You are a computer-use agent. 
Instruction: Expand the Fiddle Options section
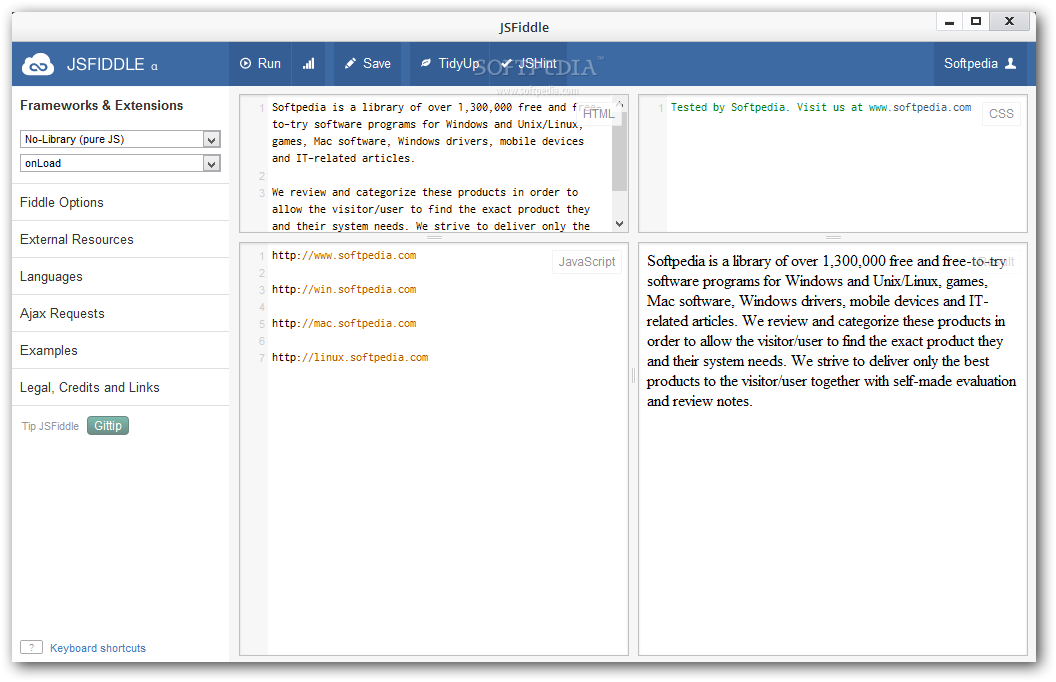120,203
